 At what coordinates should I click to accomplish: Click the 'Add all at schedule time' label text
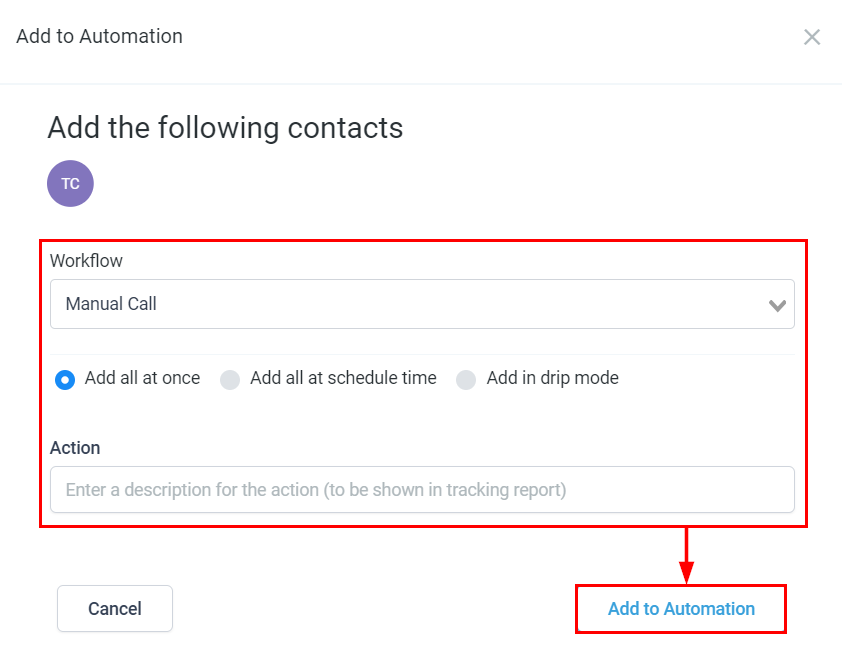pyautogui.click(x=343, y=378)
